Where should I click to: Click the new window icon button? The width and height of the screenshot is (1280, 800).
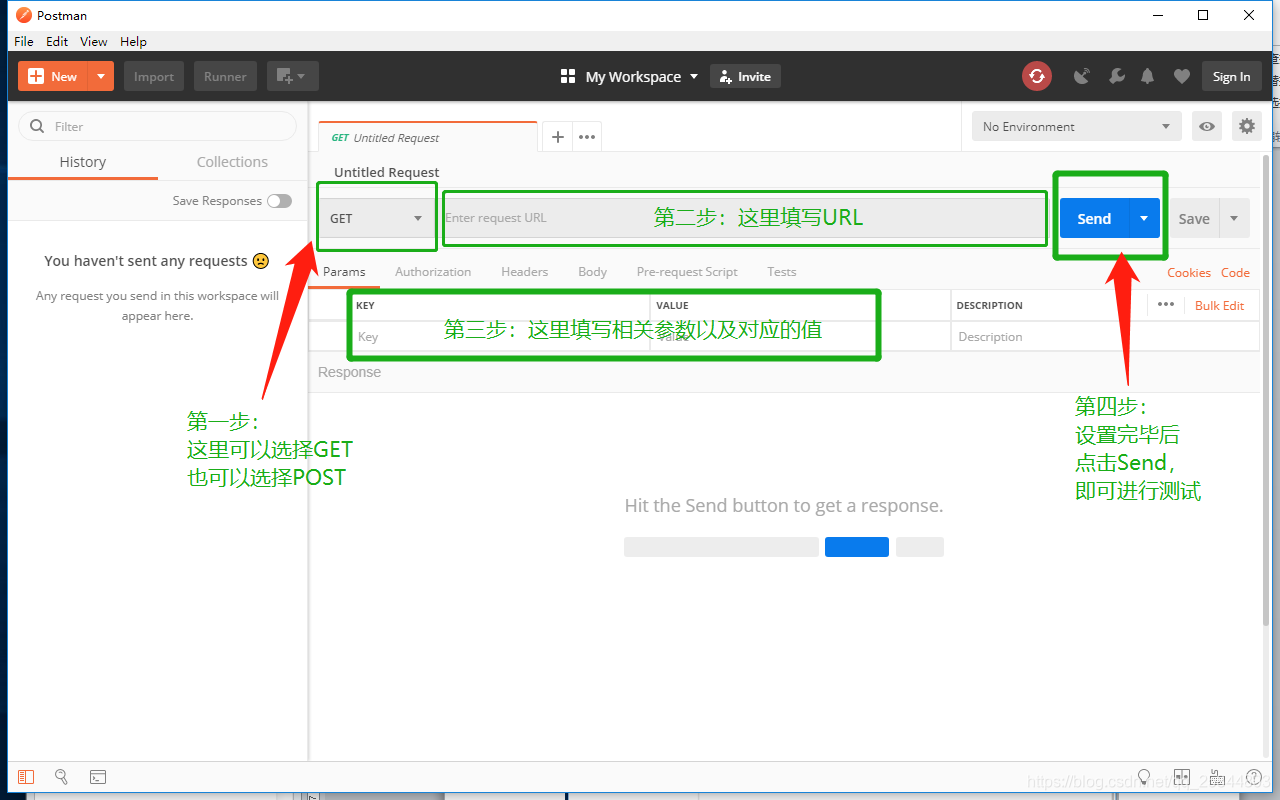click(x=293, y=76)
